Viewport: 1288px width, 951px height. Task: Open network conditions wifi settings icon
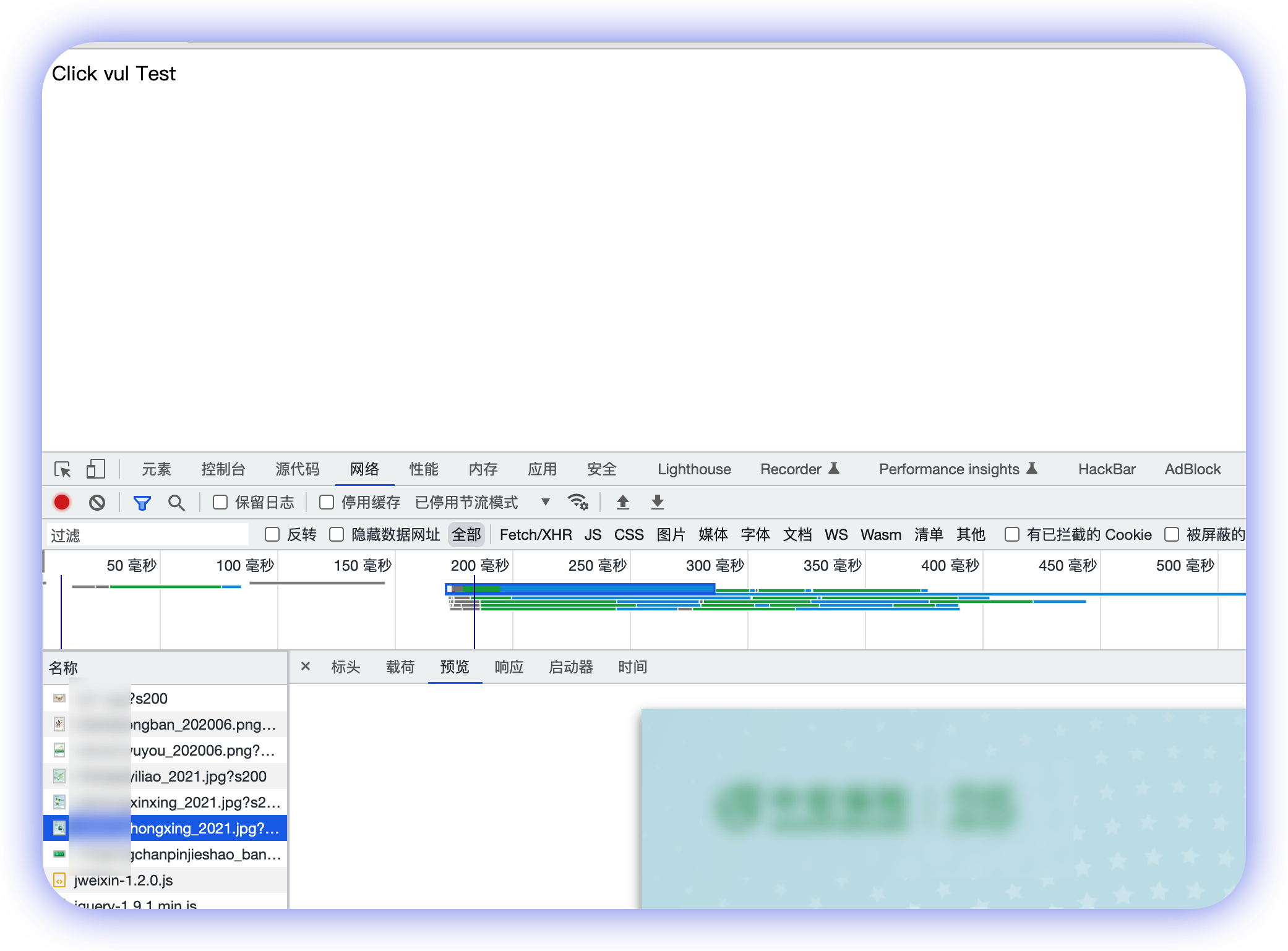point(578,502)
